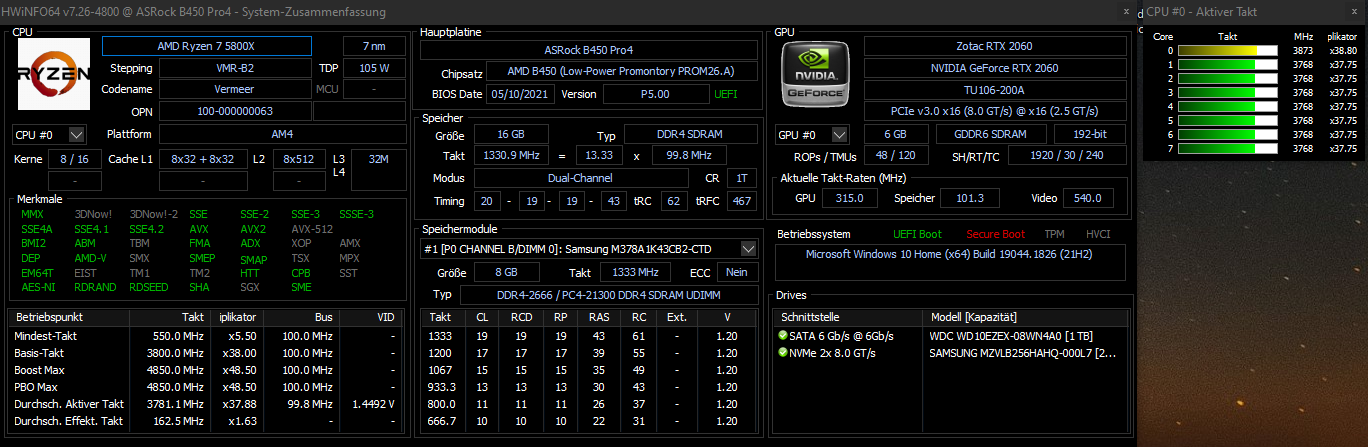Click the Schnittstelle column header in Drives
Screen dimensions: 1368x447
[x=849, y=316]
